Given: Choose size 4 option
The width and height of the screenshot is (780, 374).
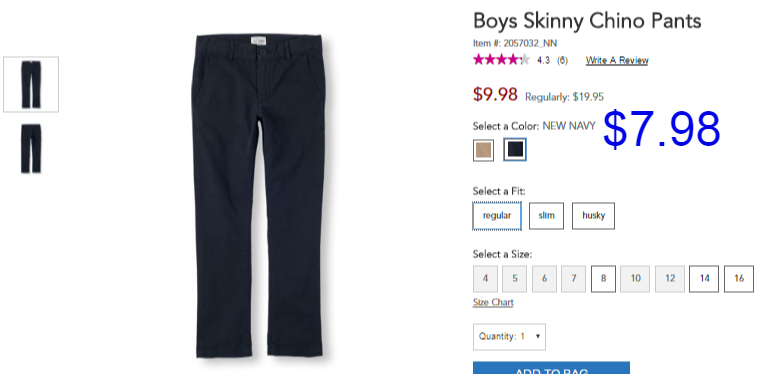Looking at the screenshot, I should point(486,279).
